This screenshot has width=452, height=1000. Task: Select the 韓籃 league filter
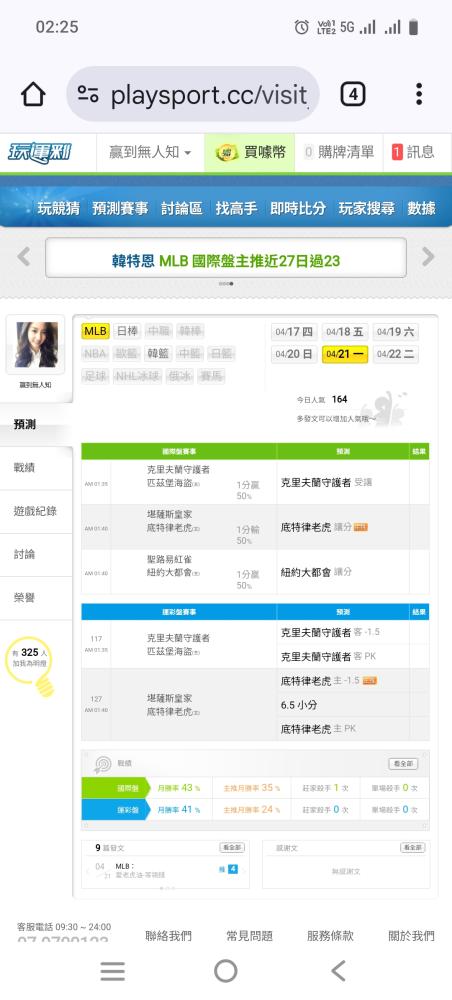coord(159,353)
